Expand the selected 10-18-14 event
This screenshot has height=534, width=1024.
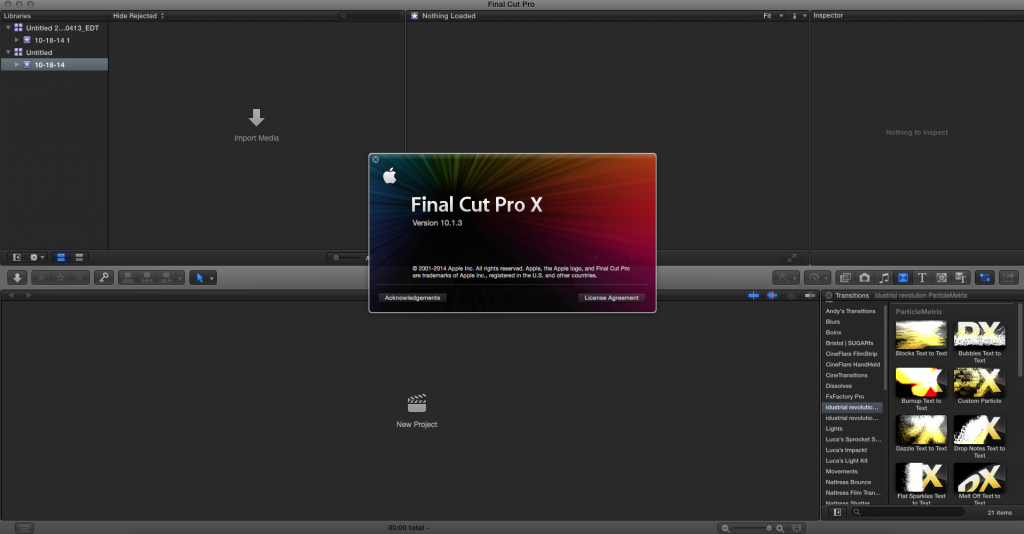[x=17, y=65]
